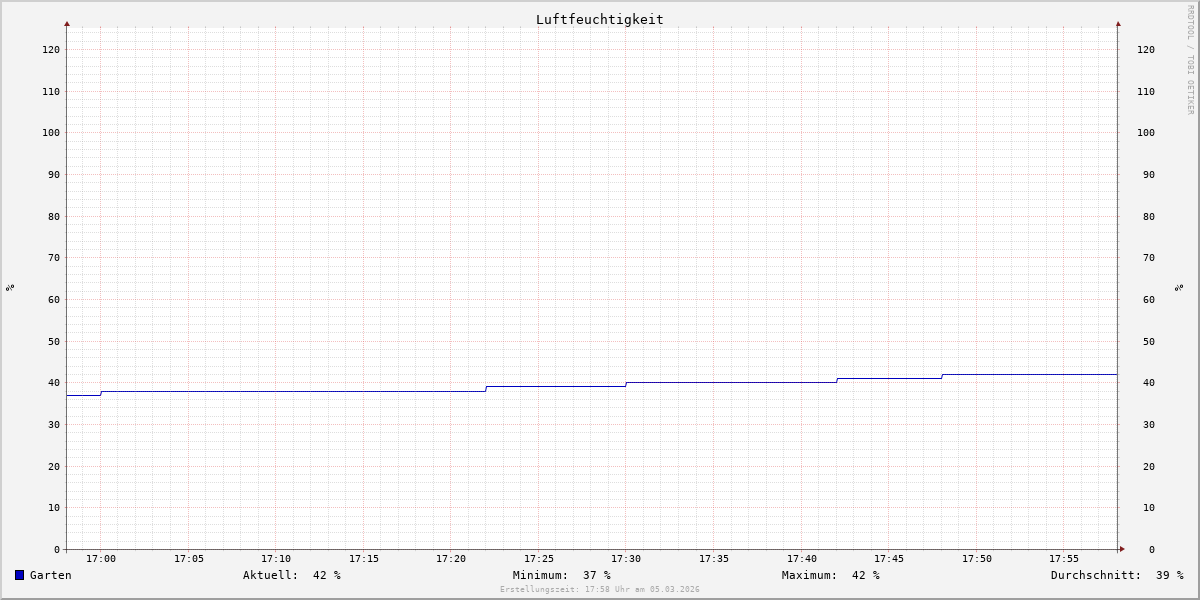
Task: Click the 17:00 time axis label
Action: tap(101, 559)
